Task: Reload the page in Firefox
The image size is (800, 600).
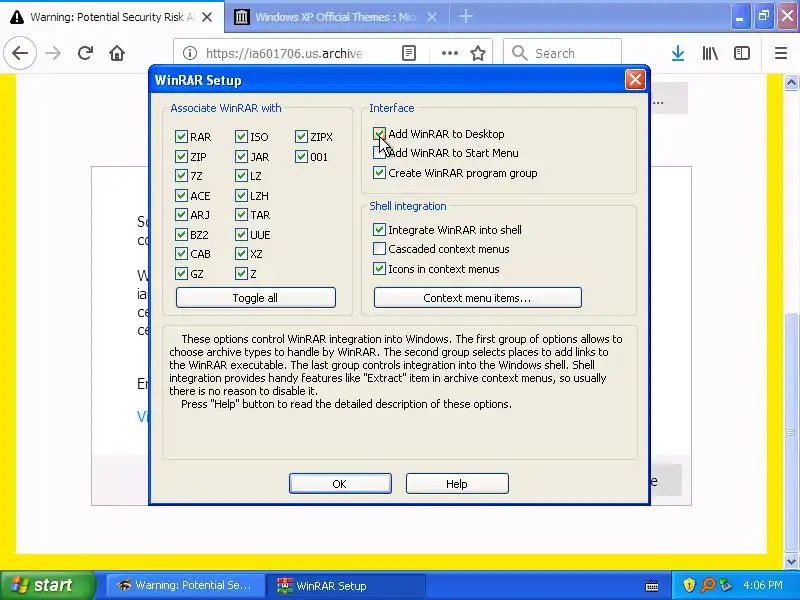Action: click(85, 53)
